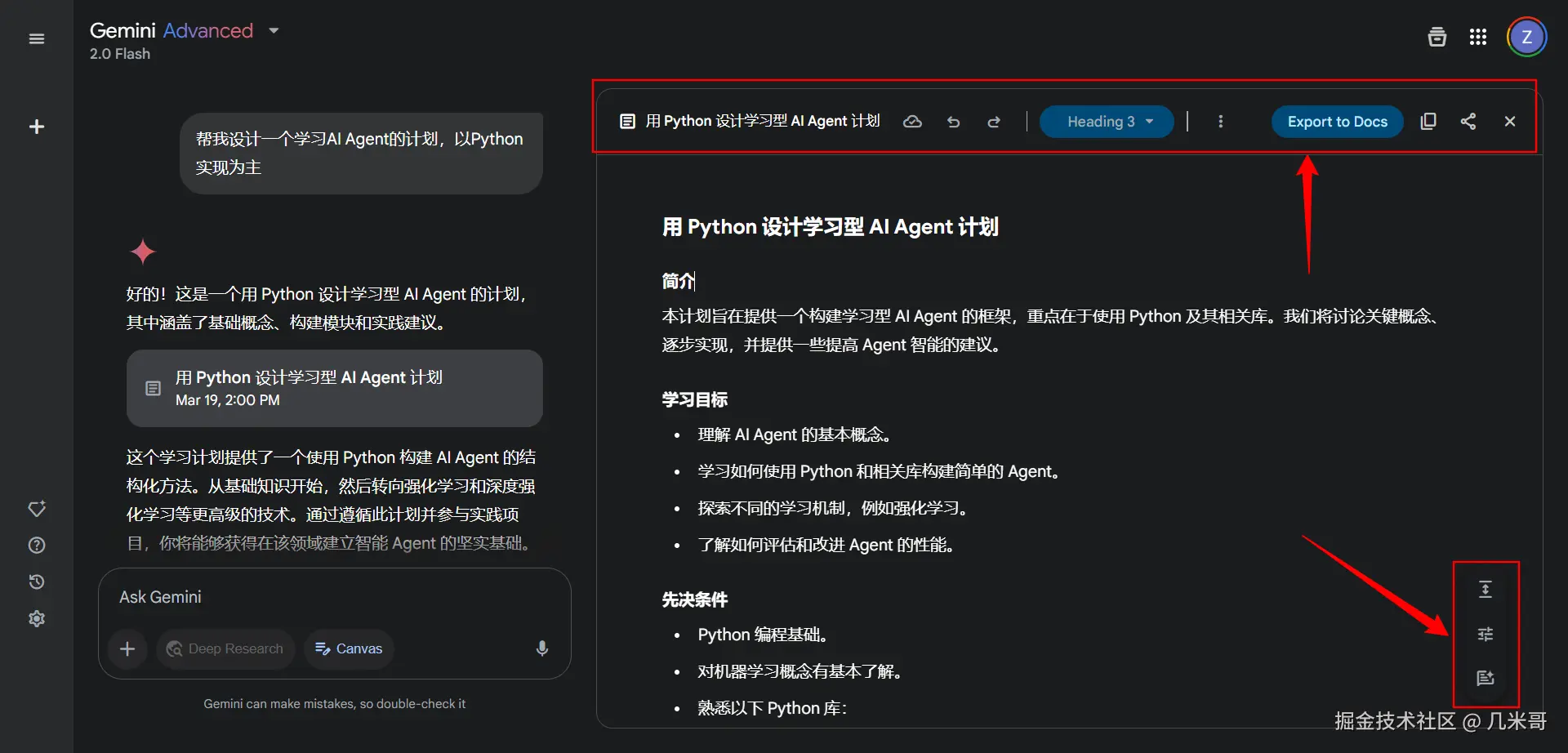Redo the canvas edit
Viewport: 1568px width, 753px height.
pos(994,122)
